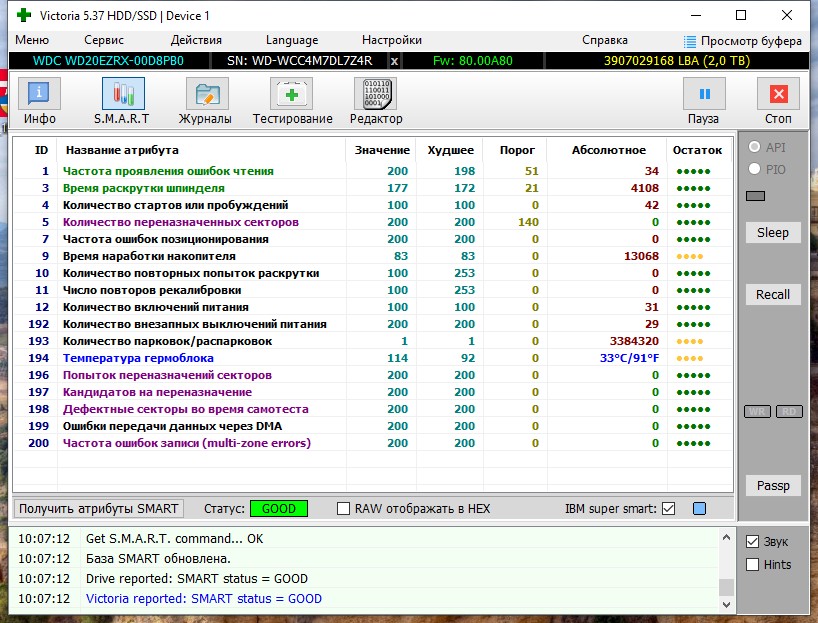Click log line Victoria reported: SMART status = GOOD
Viewport: 818px width, 623px height.
[x=203, y=598]
